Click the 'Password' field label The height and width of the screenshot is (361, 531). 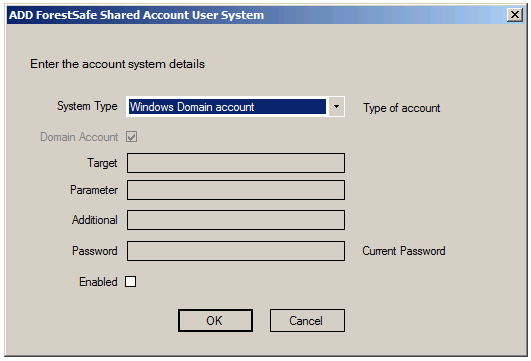click(x=95, y=251)
